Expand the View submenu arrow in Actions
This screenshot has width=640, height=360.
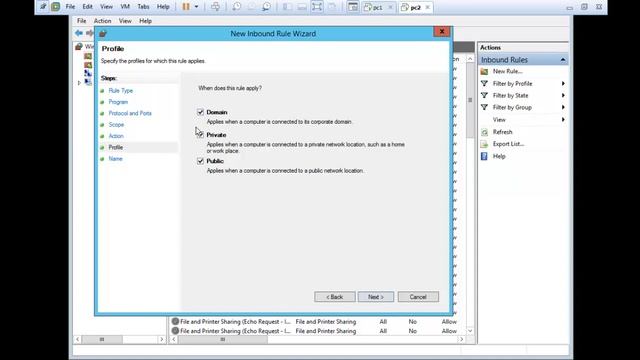(x=563, y=119)
